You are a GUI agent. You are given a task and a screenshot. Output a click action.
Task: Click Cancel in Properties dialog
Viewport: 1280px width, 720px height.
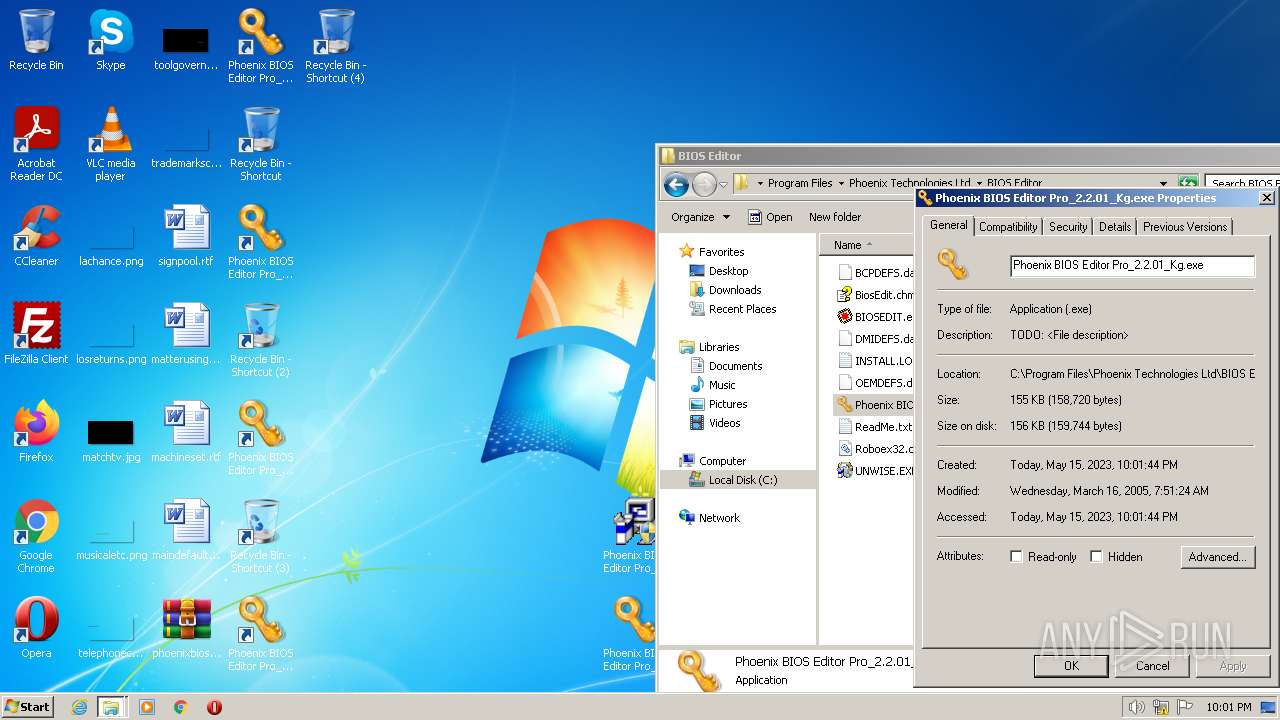pos(1152,666)
